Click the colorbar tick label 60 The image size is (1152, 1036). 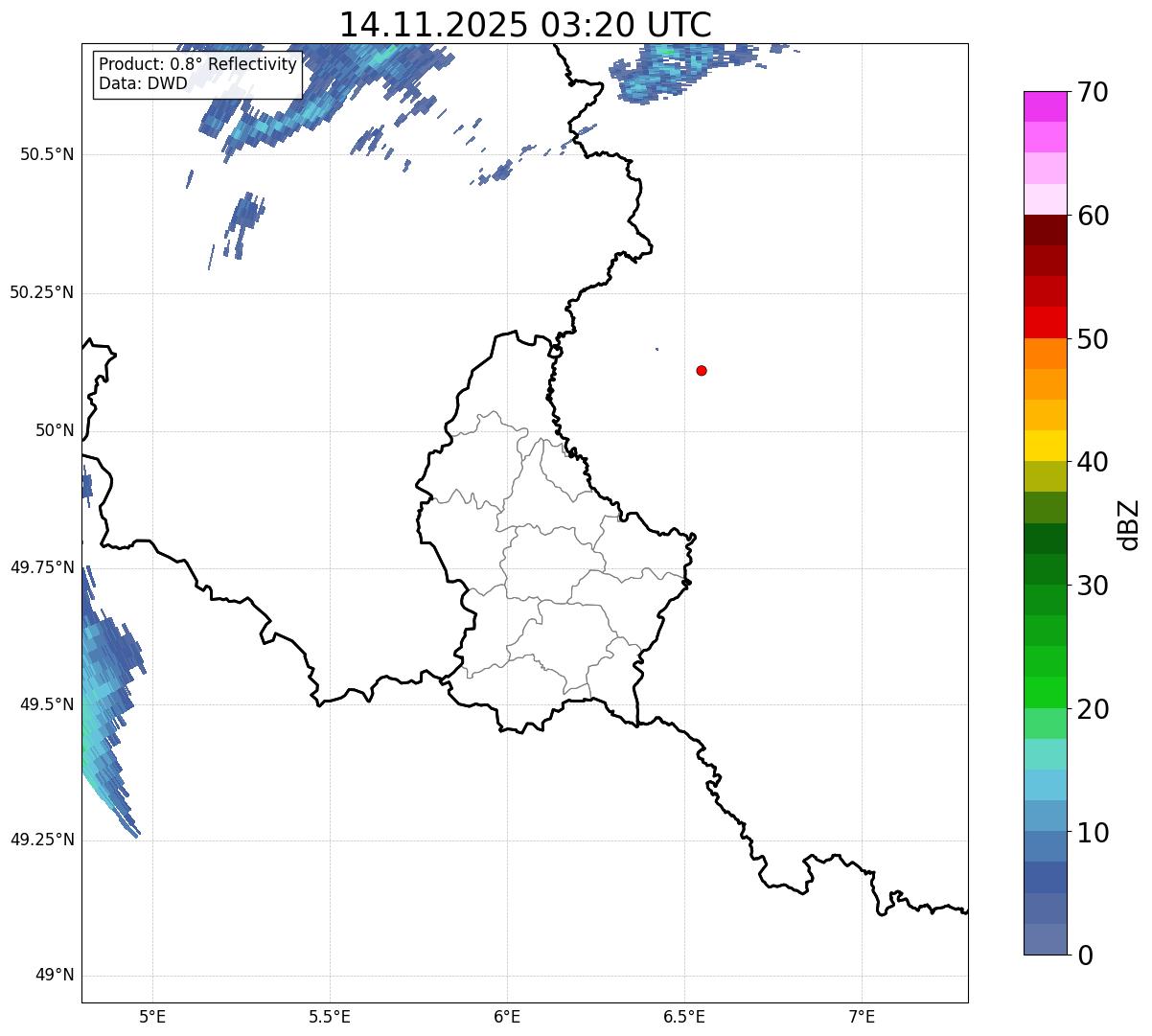tap(1094, 216)
